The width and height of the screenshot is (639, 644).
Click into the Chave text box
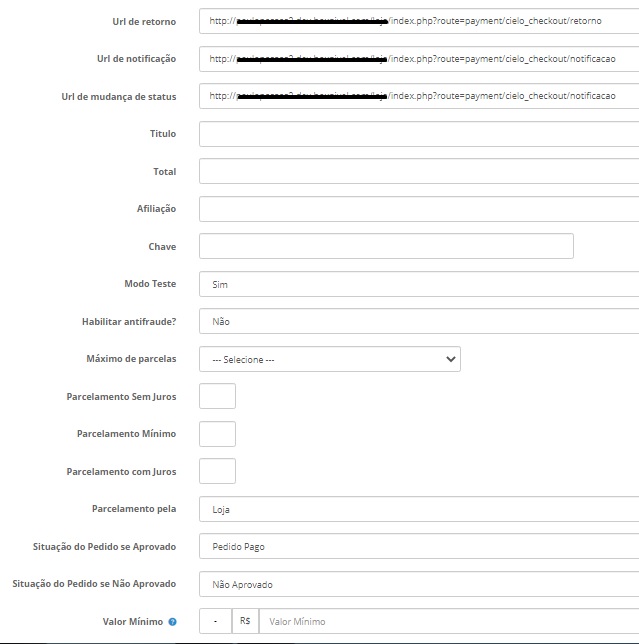point(386,246)
